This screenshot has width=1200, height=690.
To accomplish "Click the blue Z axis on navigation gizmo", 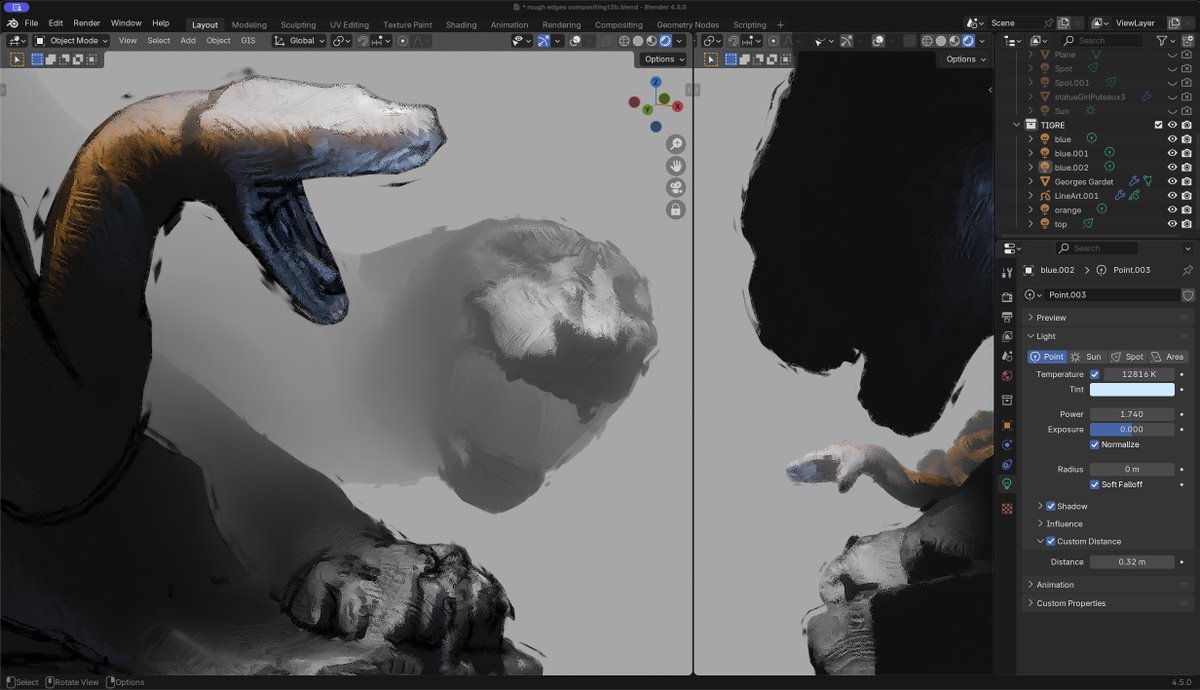I will click(656, 83).
